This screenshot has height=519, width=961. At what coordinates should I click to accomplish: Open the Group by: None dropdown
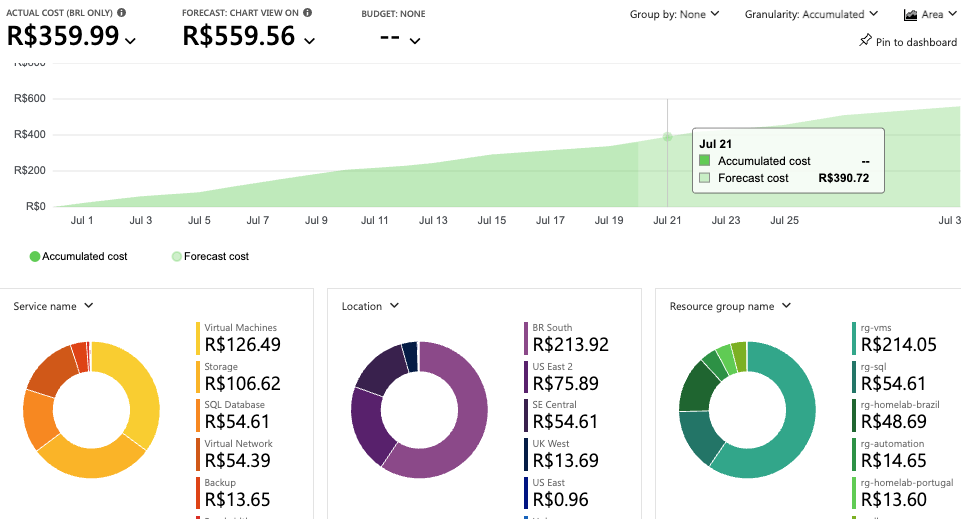tap(674, 14)
